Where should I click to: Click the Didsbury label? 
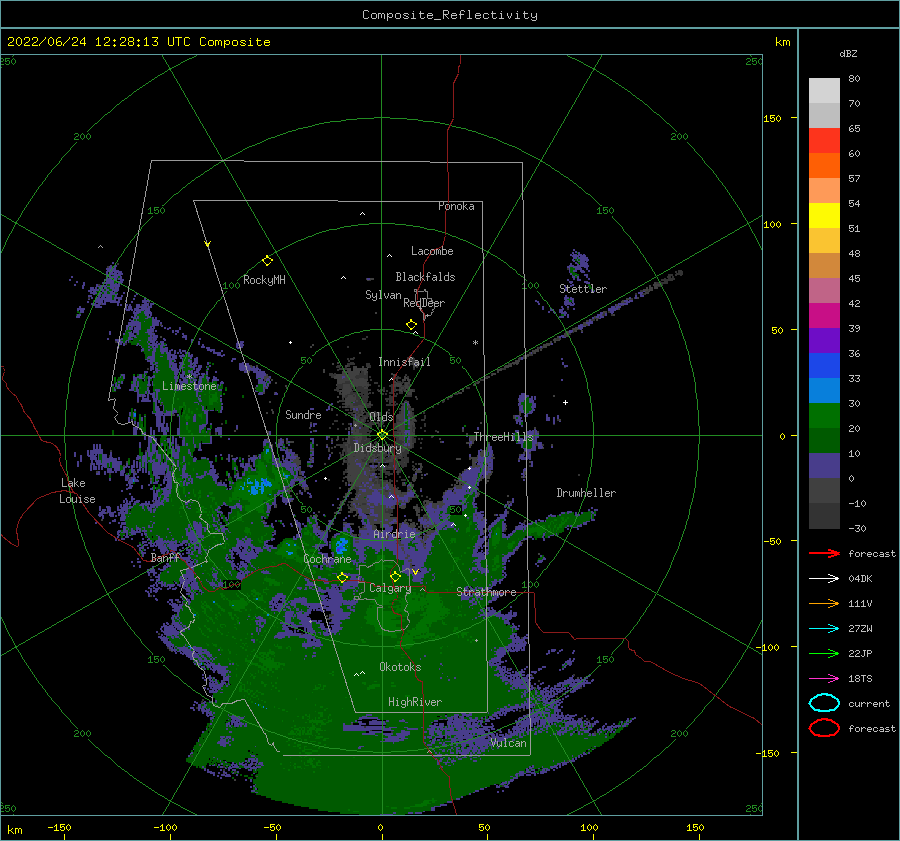click(x=377, y=448)
